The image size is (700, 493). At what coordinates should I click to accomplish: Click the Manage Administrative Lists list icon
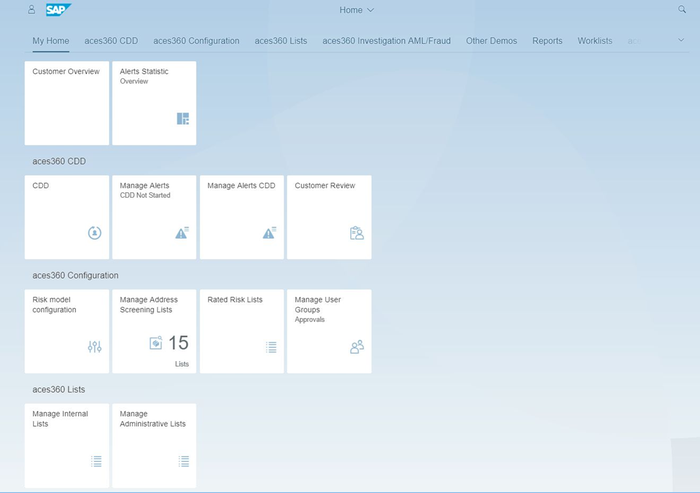tap(184, 461)
